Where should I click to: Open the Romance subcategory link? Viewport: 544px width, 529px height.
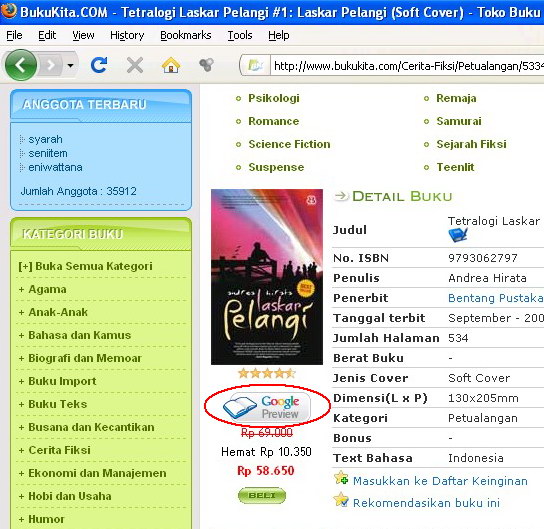(x=273, y=121)
